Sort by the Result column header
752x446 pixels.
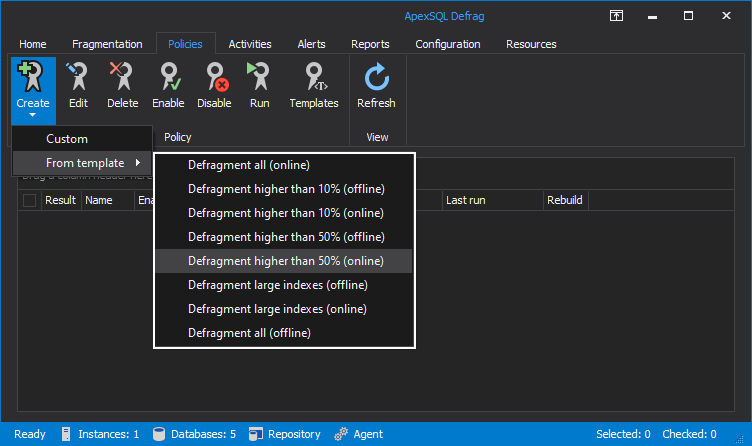click(x=60, y=200)
